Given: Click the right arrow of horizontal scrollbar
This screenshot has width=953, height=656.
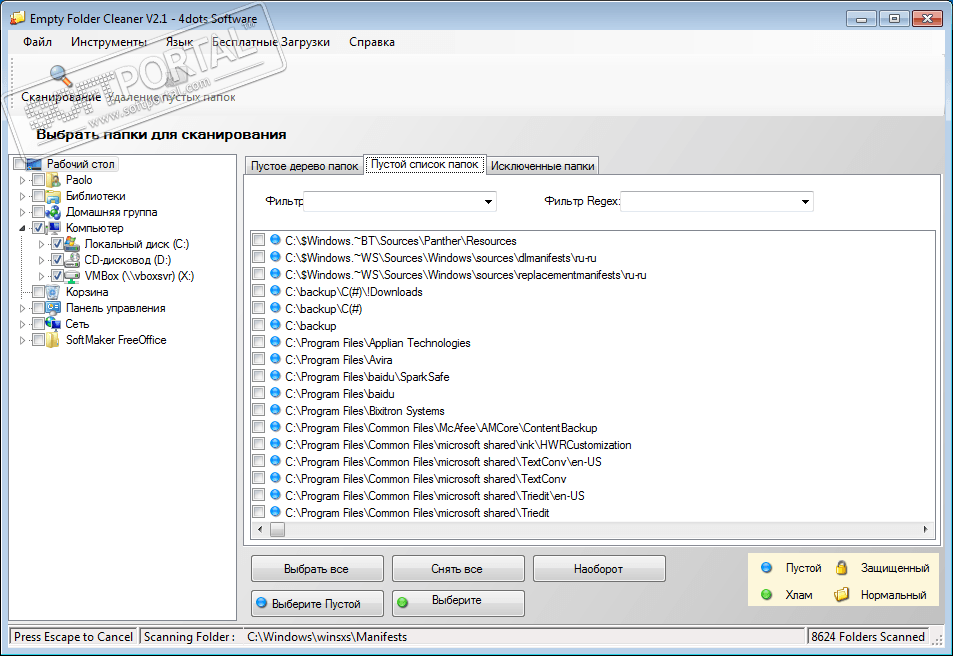Looking at the screenshot, I should click(925, 530).
